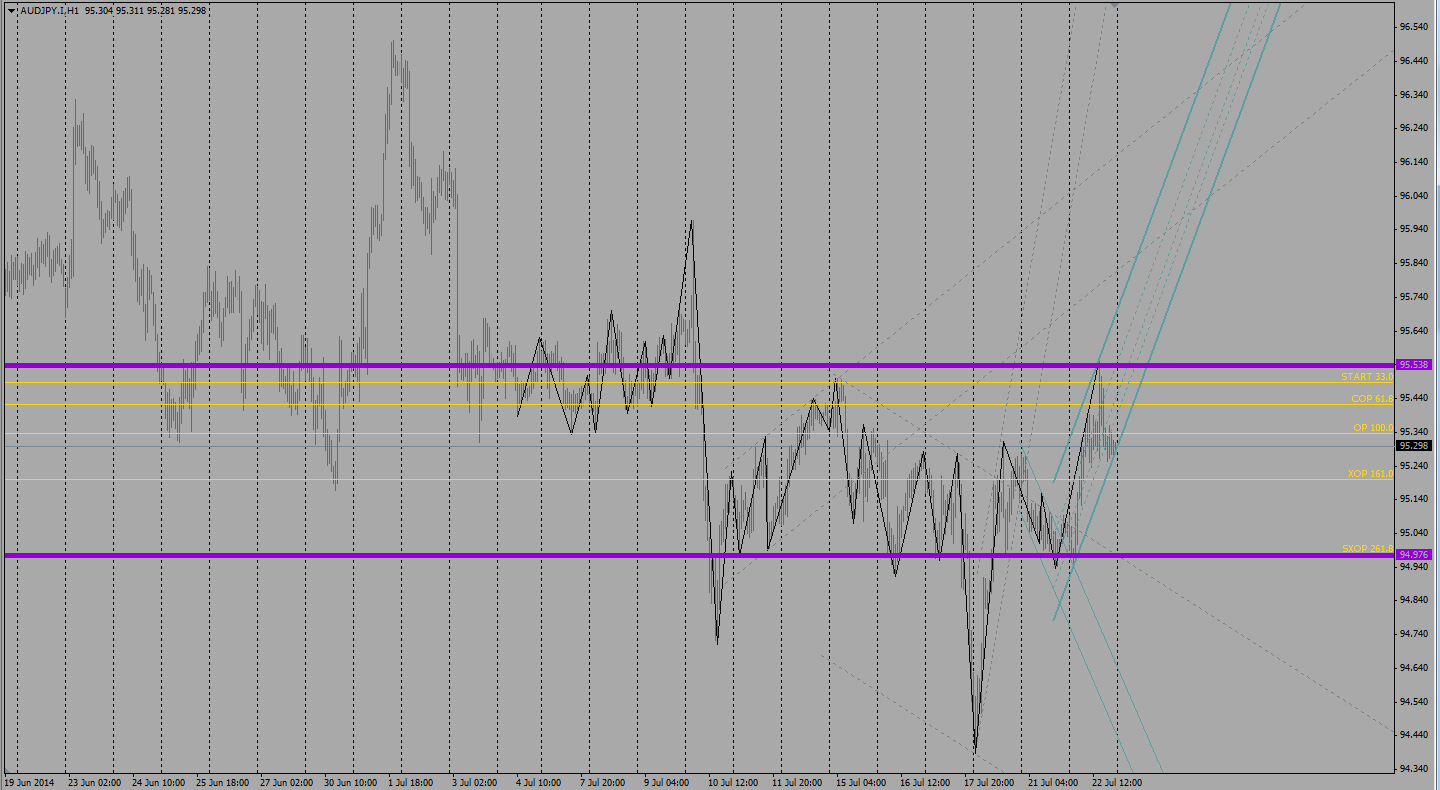Click the 17 Jul 20:00 time label

(989, 783)
